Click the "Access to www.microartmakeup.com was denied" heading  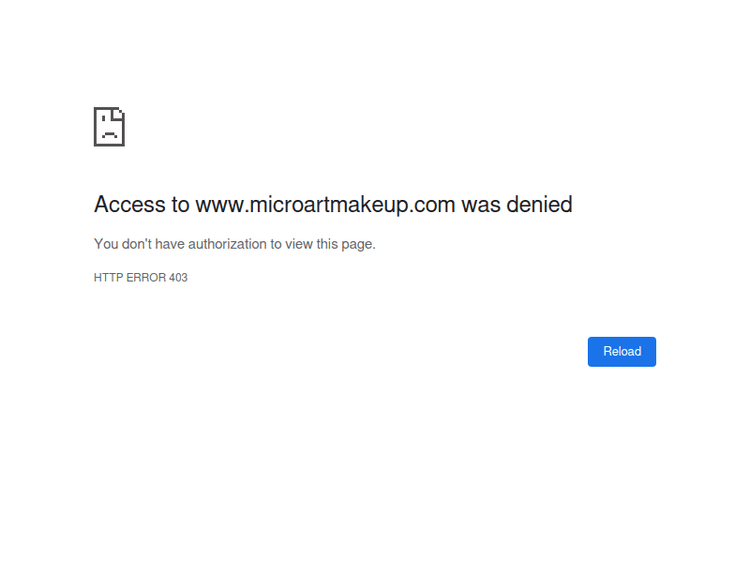(x=333, y=205)
